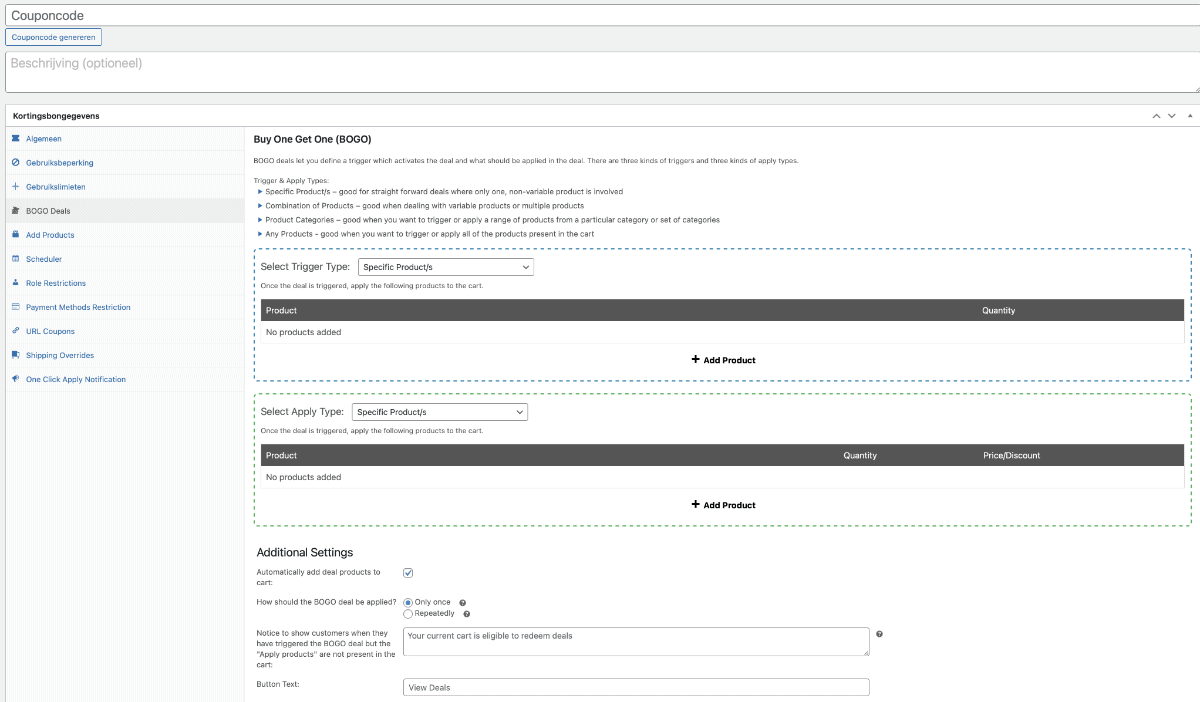This screenshot has width=1200, height=702.
Task: Click help icon beside the notice textarea
Action: pyautogui.click(x=879, y=634)
